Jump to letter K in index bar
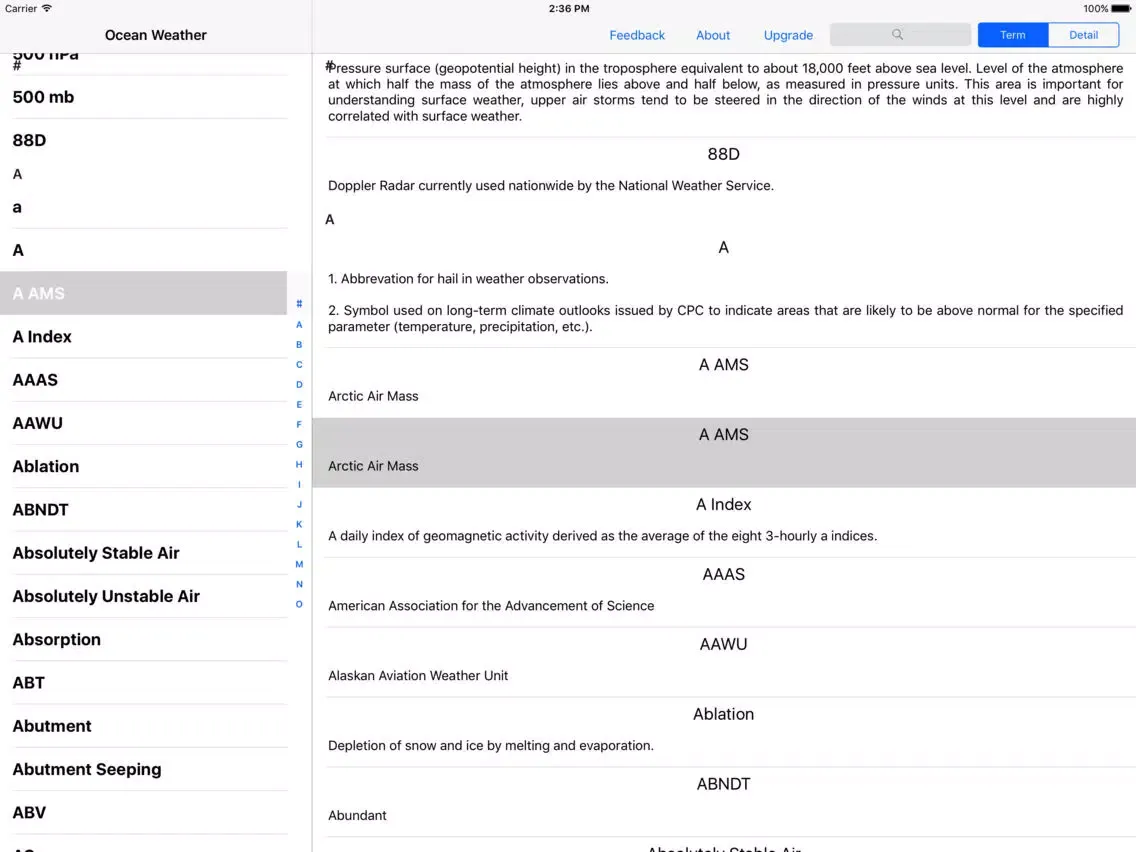 299,524
